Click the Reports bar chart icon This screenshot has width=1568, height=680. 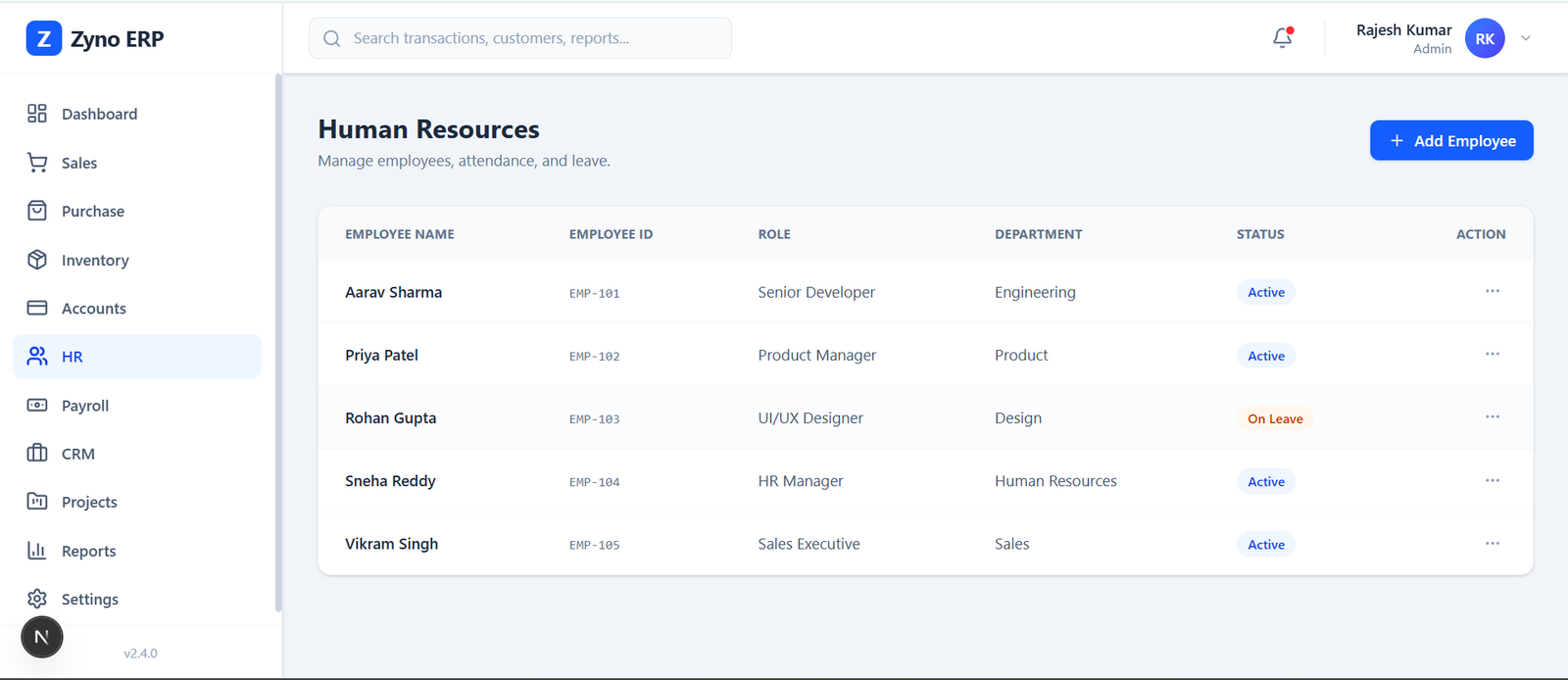coord(37,551)
